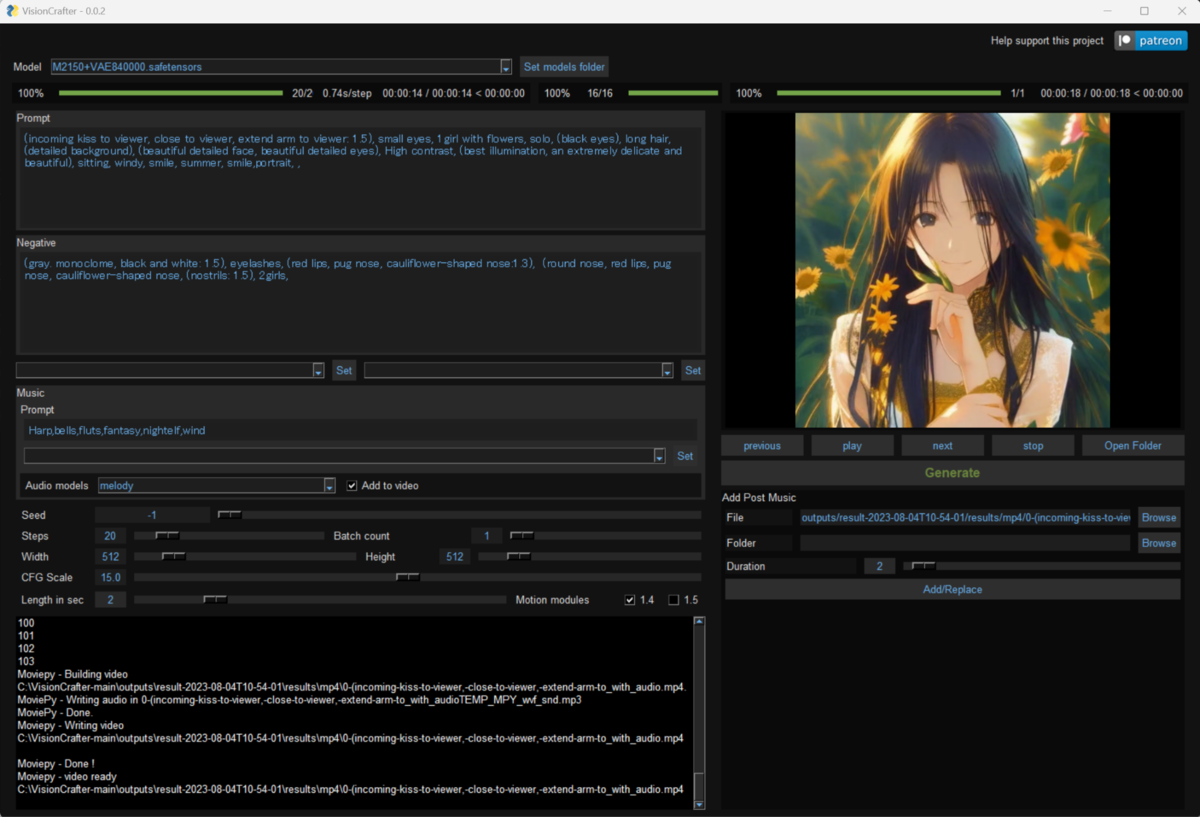Image resolution: width=1200 pixels, height=817 pixels.
Task: Click the Duration slider handle
Action: 923,566
